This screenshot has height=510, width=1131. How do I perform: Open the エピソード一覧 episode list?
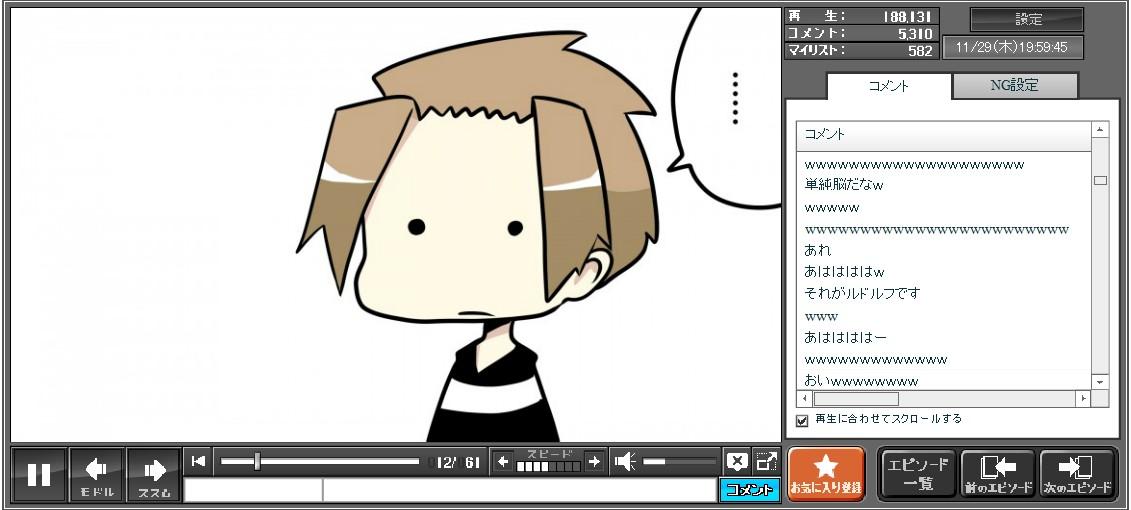[917, 474]
